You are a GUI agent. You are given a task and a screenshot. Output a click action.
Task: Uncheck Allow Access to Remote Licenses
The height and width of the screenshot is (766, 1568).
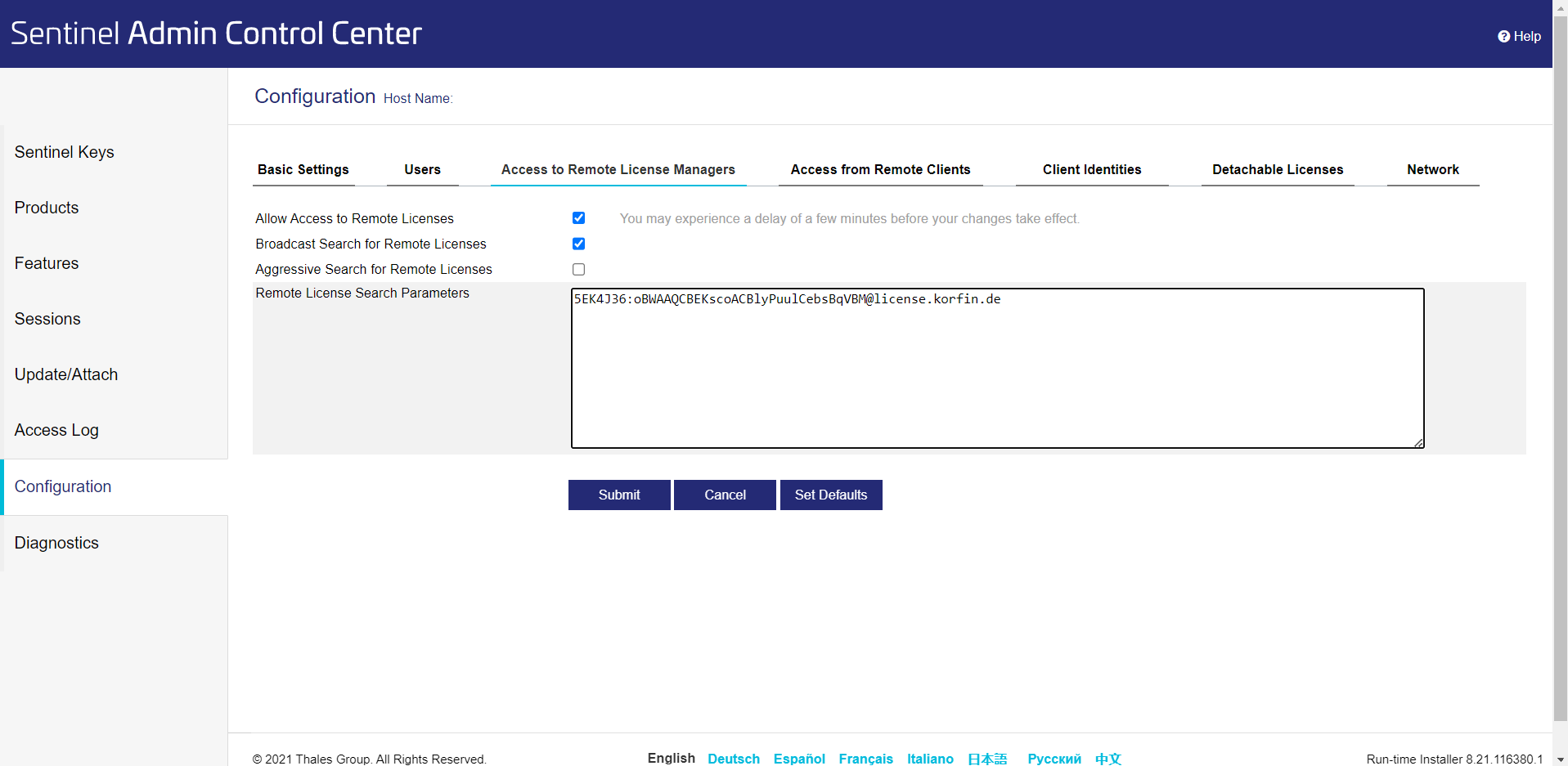click(578, 218)
